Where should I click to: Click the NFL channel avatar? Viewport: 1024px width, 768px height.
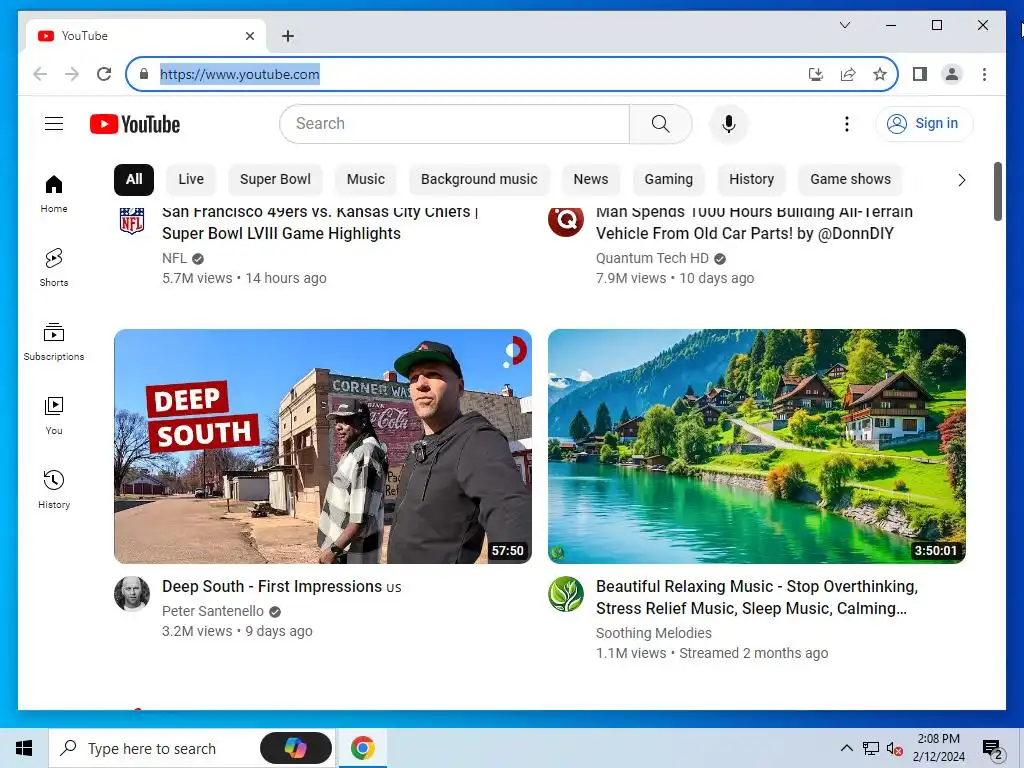pyautogui.click(x=132, y=221)
